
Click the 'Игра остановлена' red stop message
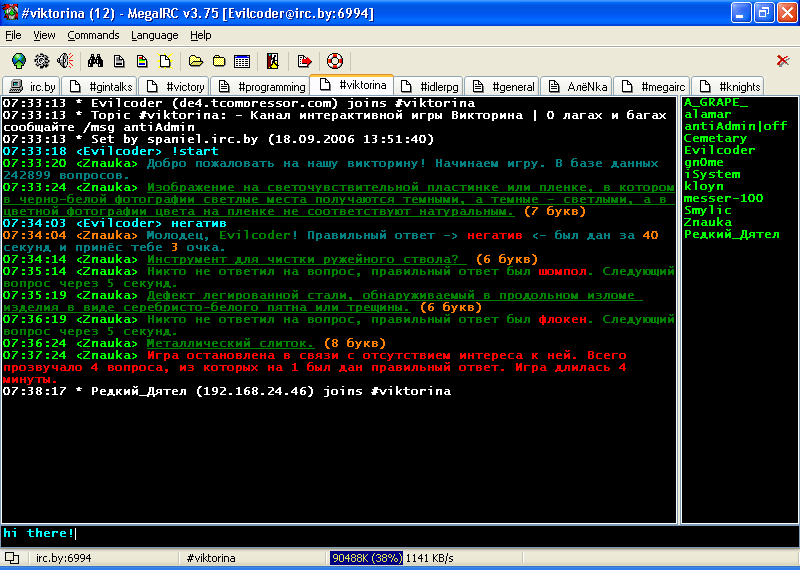(x=314, y=367)
